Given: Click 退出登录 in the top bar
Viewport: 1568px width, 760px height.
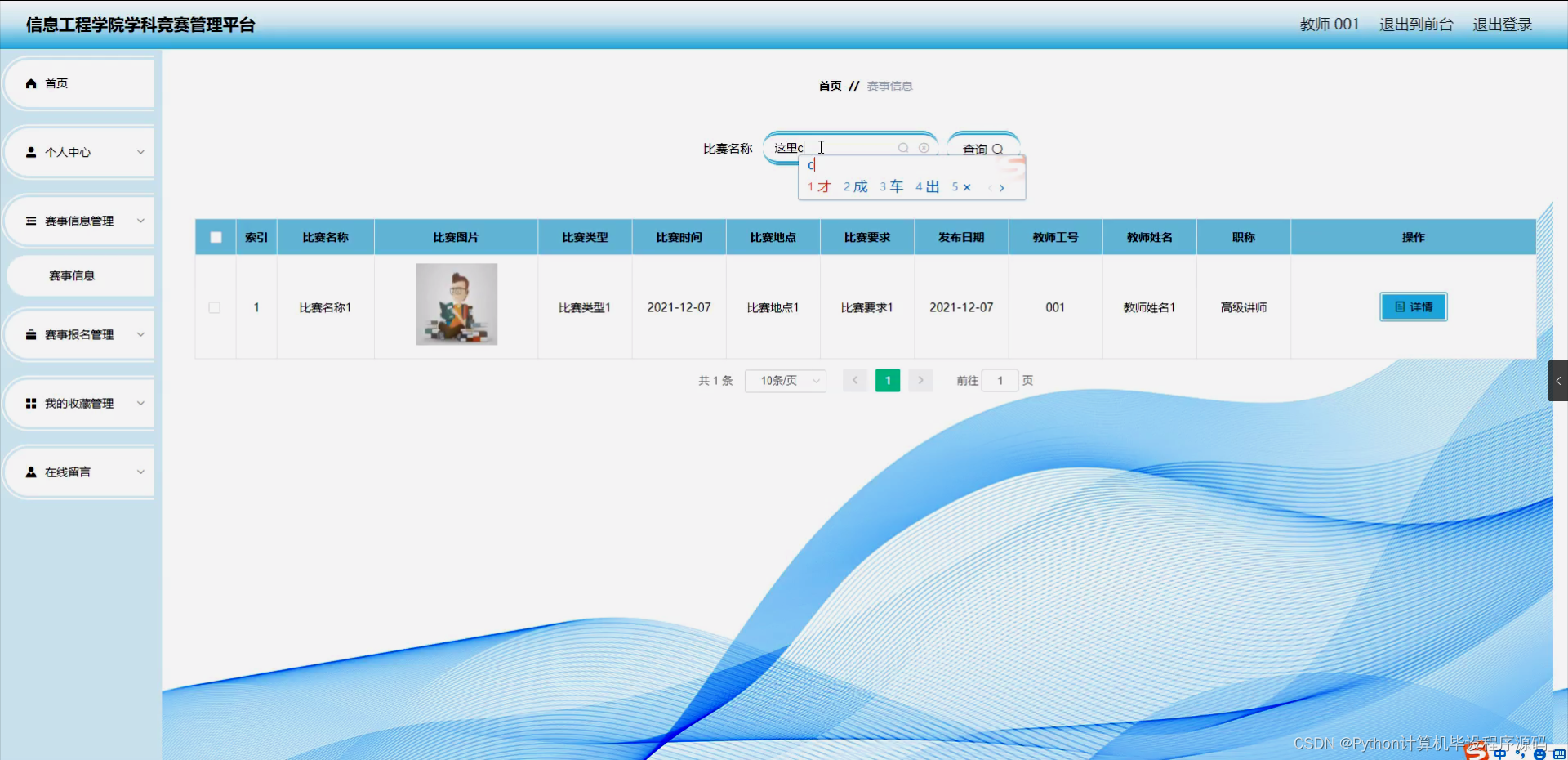Looking at the screenshot, I should point(1502,25).
